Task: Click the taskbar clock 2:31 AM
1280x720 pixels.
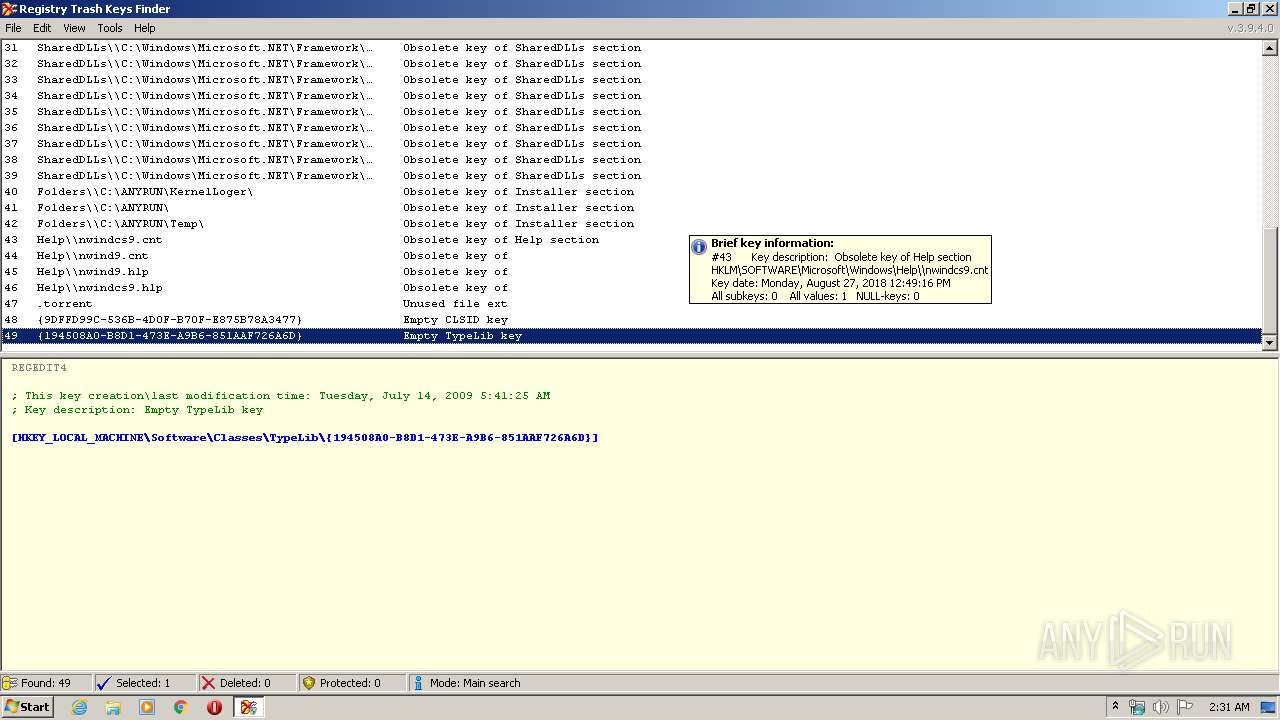Action: click(x=1229, y=707)
